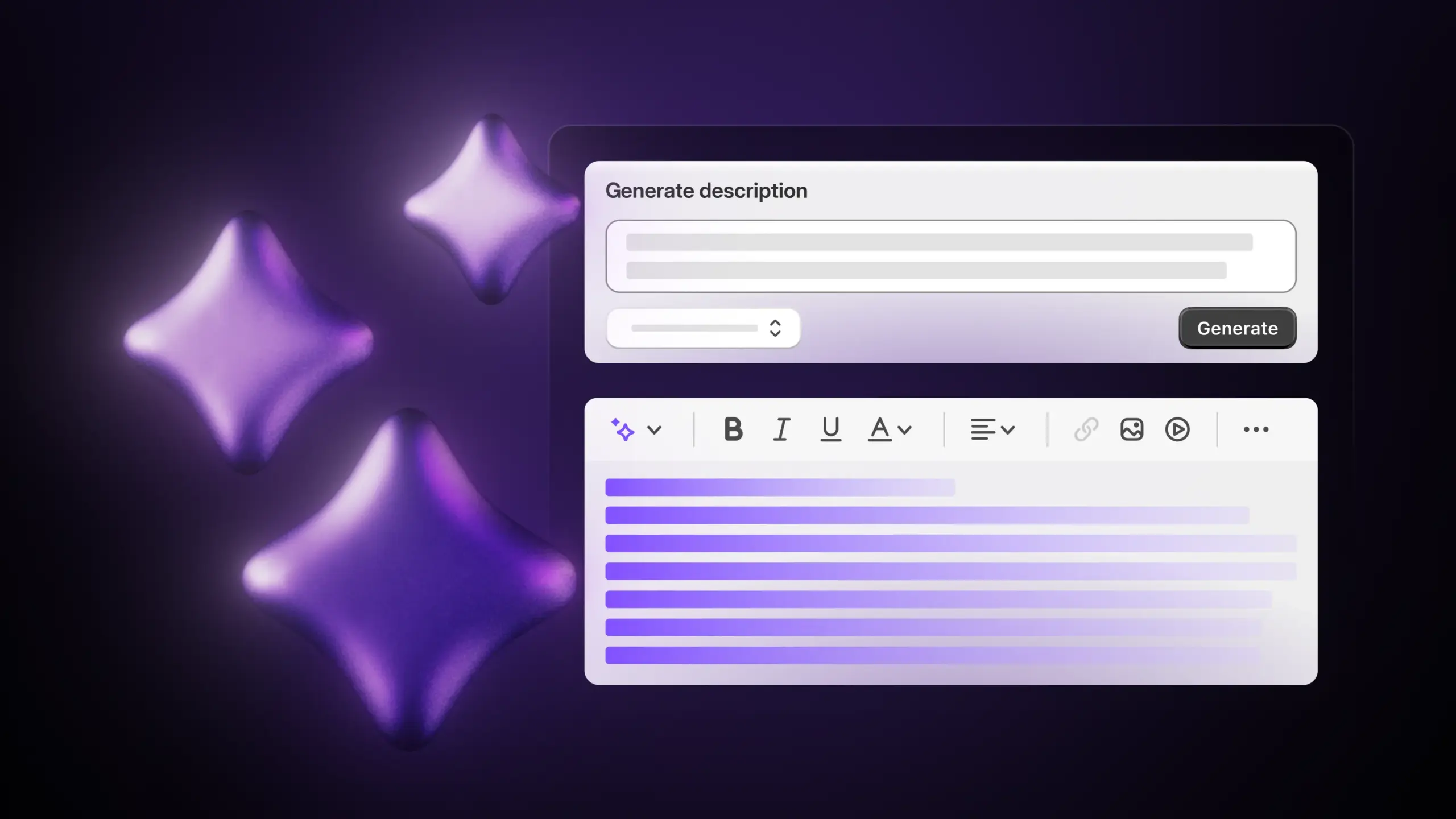Insert a link with chain icon

tap(1086, 429)
